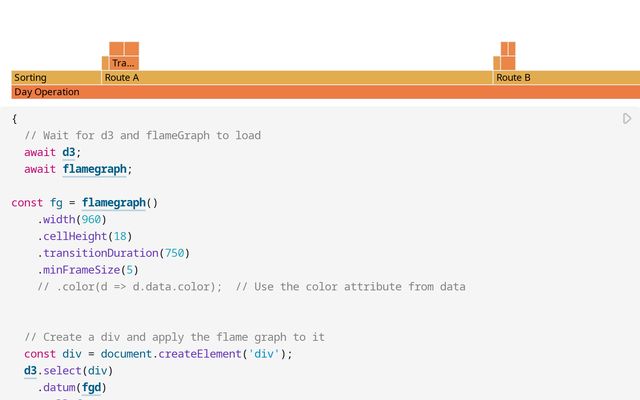
Task: Click the run cell play icon
Action: (x=627, y=119)
